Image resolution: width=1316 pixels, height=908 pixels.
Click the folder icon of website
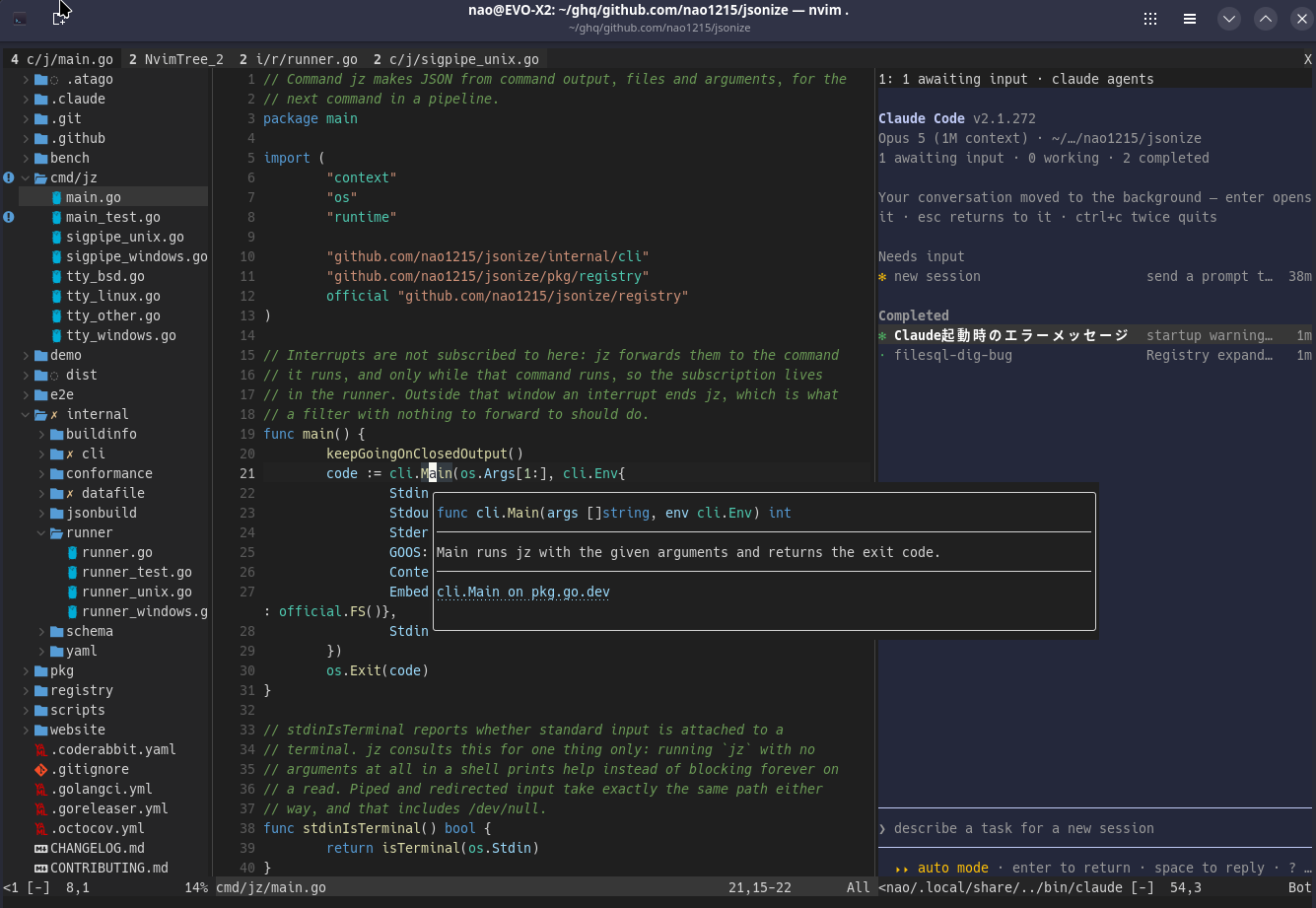click(40, 730)
